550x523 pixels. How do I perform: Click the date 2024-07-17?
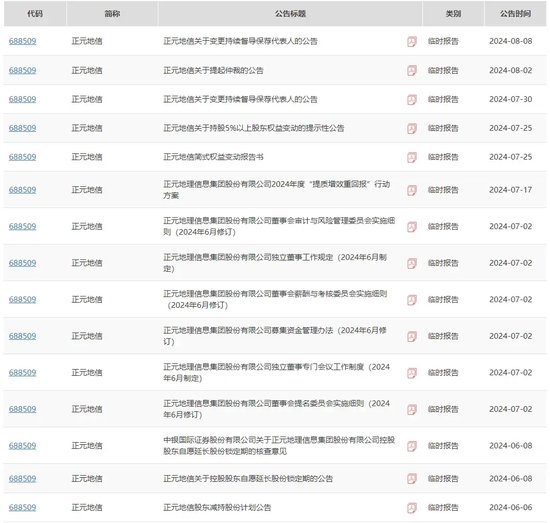click(x=511, y=190)
